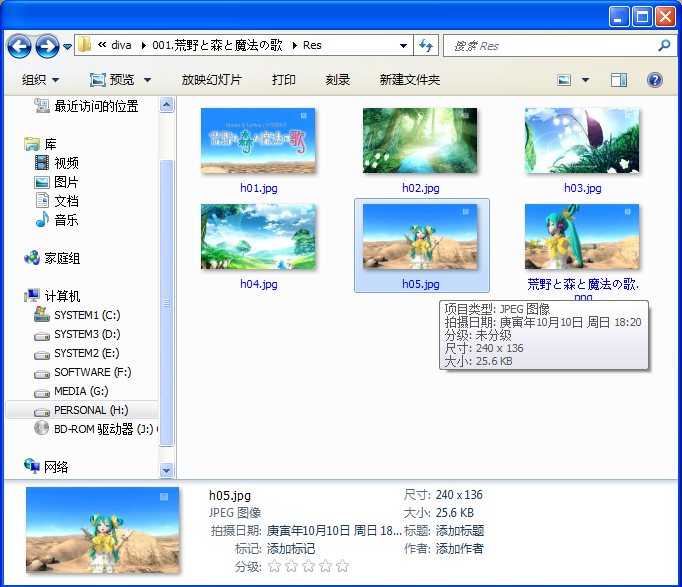The image size is (682, 587).
Task: Click 新建文件夹 in toolbar
Action: [x=409, y=80]
